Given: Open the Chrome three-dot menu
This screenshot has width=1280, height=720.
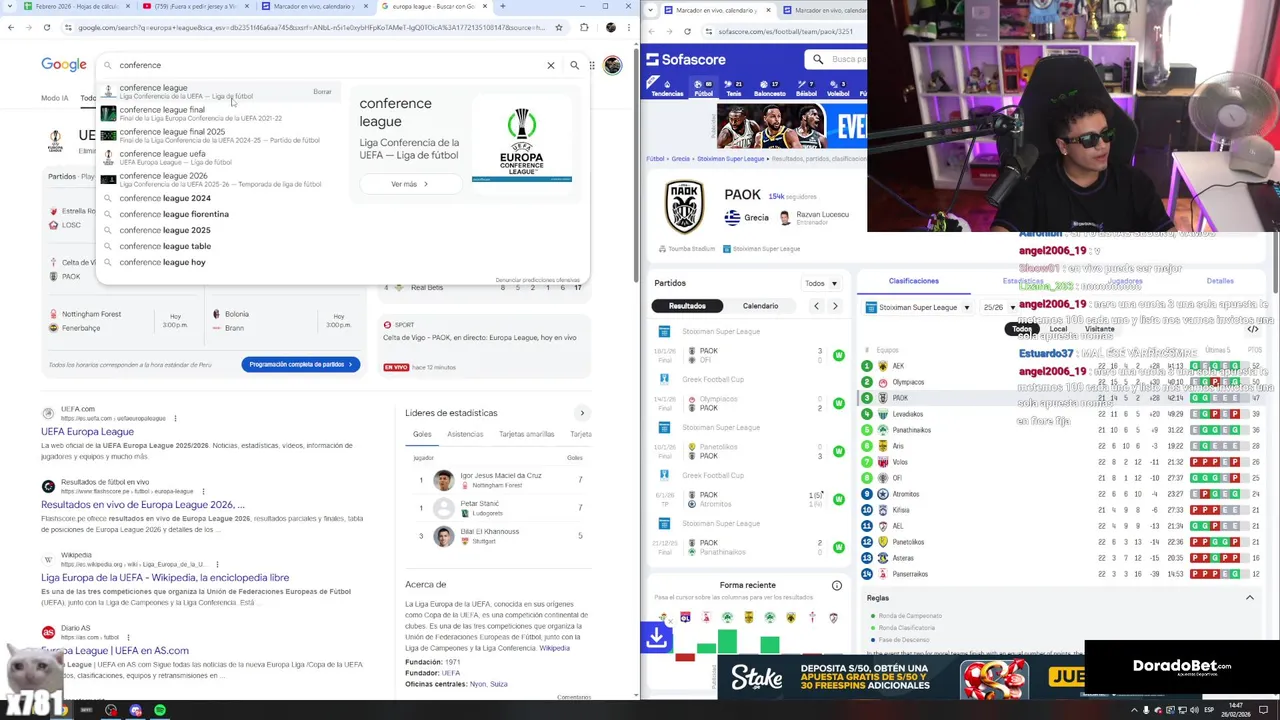Looking at the screenshot, I should tap(629, 27).
